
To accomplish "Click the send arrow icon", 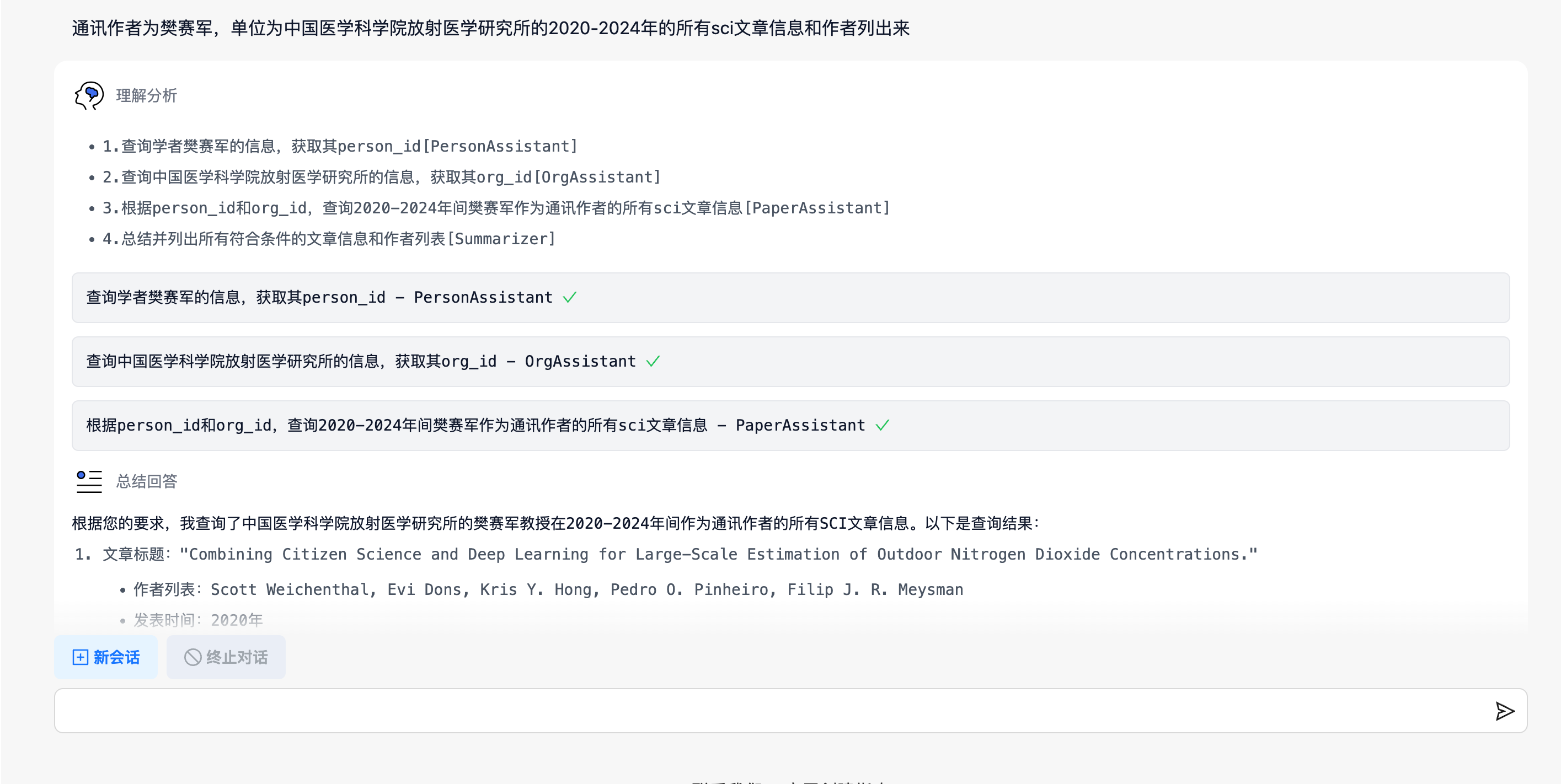I will click(x=1504, y=711).
